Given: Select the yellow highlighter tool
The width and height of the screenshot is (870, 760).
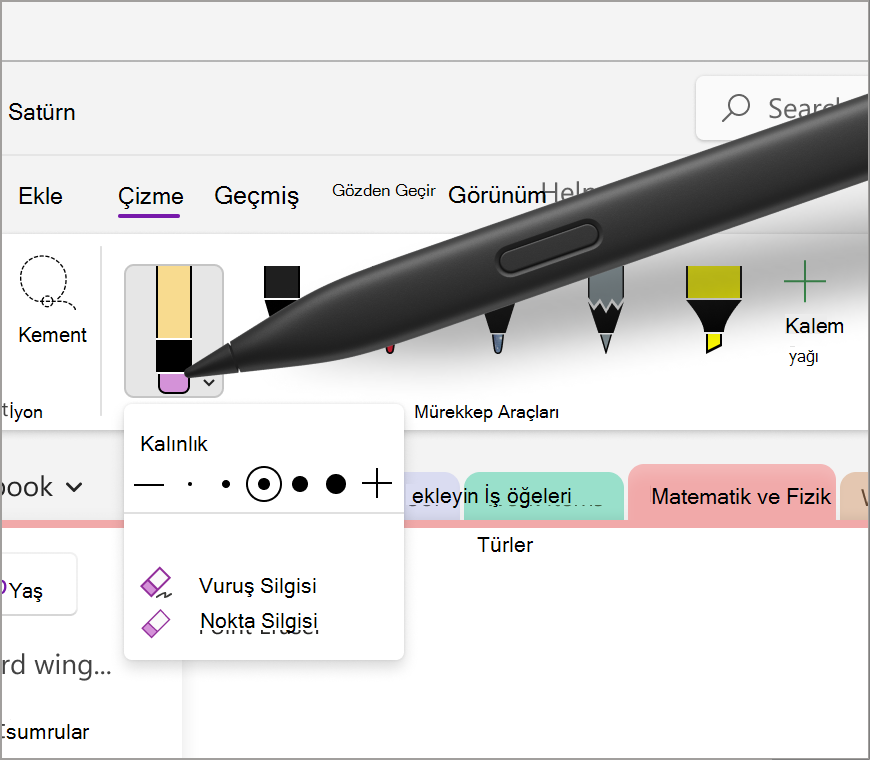Looking at the screenshot, I should click(x=714, y=308).
